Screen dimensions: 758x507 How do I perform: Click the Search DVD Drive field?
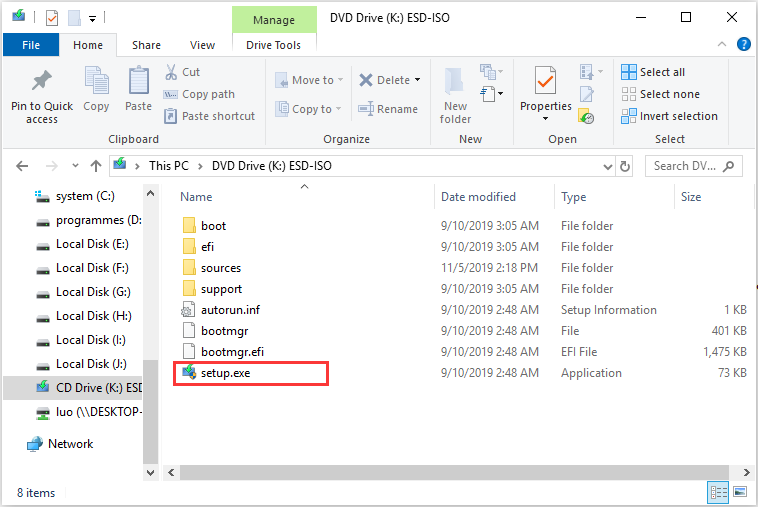[x=694, y=166]
